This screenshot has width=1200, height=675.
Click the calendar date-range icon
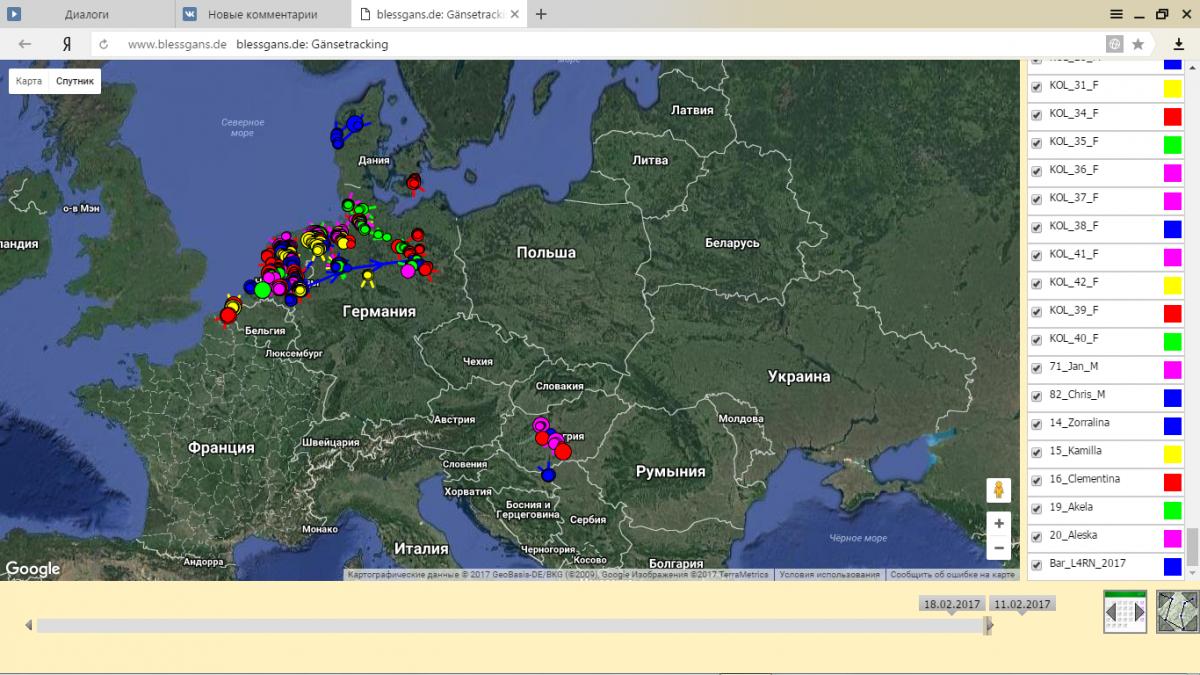1125,611
